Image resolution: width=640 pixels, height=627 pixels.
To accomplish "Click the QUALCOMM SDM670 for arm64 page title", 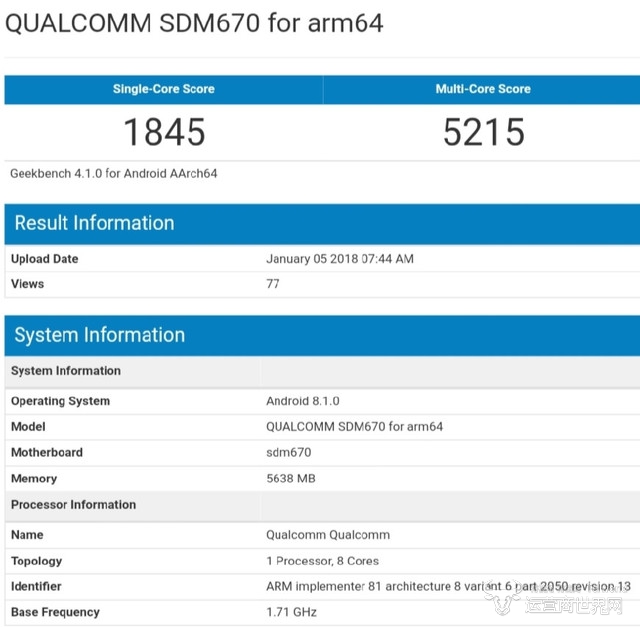I will pos(194,23).
